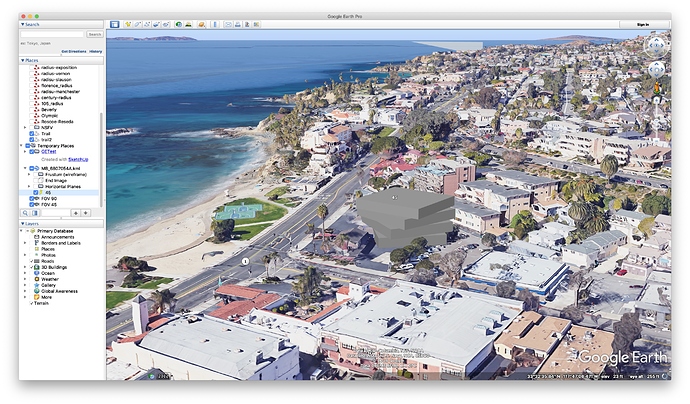Click the Add Image Overlay icon
Screen dimensions: 690x404
click(x=157, y=24)
